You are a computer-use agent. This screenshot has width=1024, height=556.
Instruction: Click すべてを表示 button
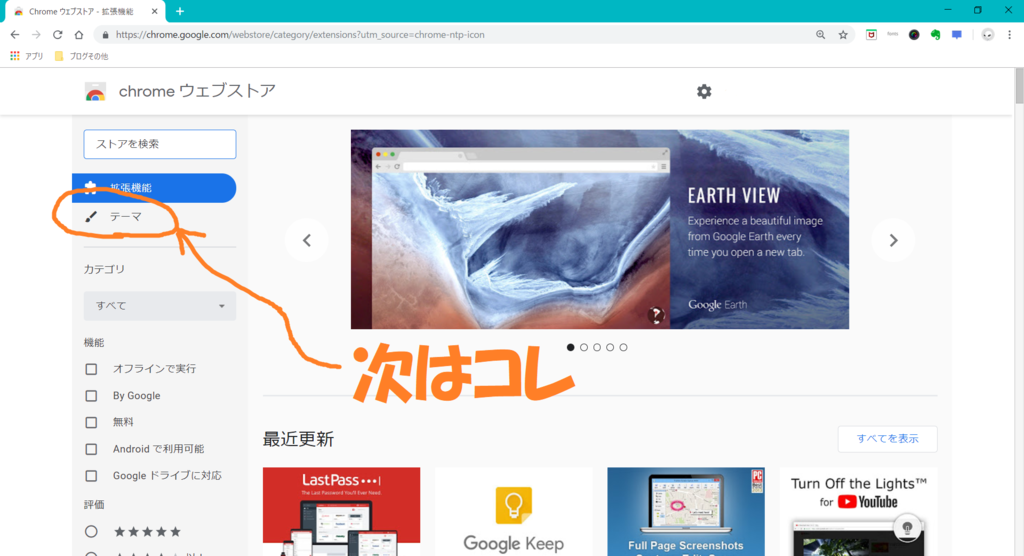tap(888, 438)
